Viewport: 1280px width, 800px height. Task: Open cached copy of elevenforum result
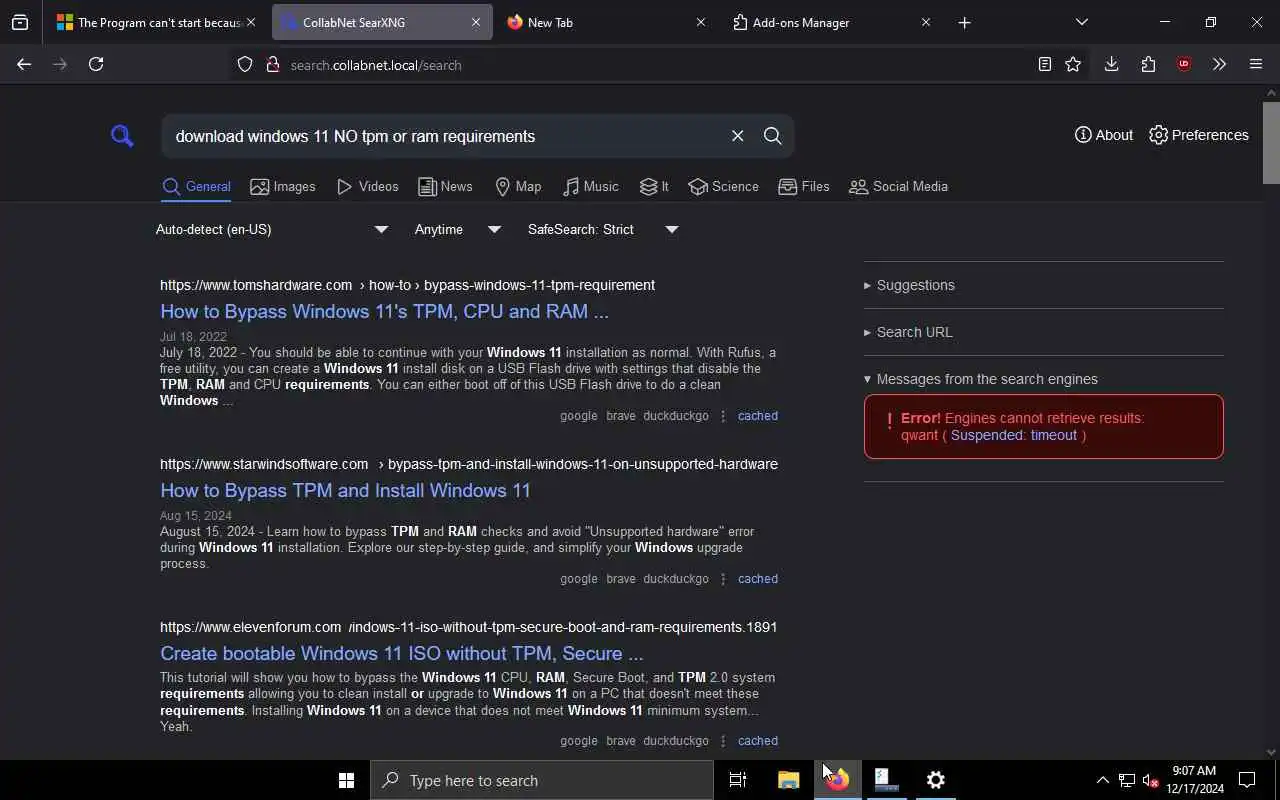(757, 741)
